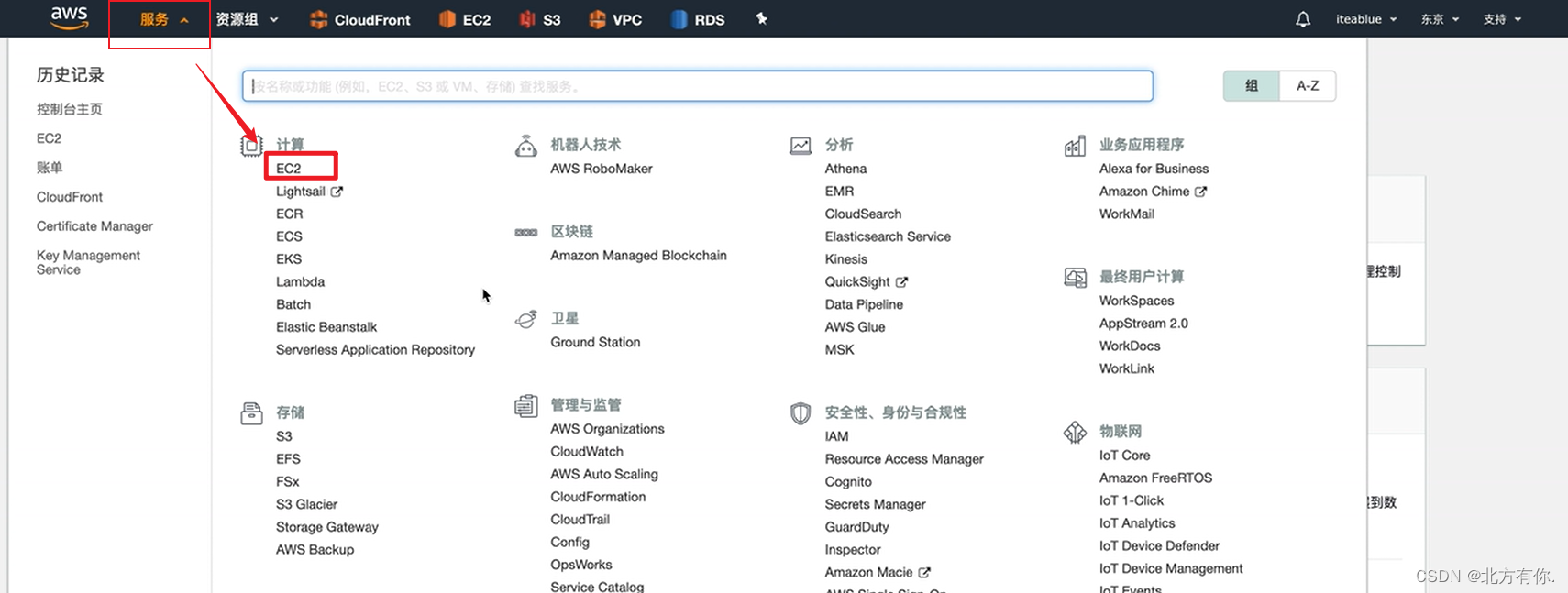This screenshot has height=593, width=1568.
Task: Open Lambda service
Action: (x=301, y=282)
